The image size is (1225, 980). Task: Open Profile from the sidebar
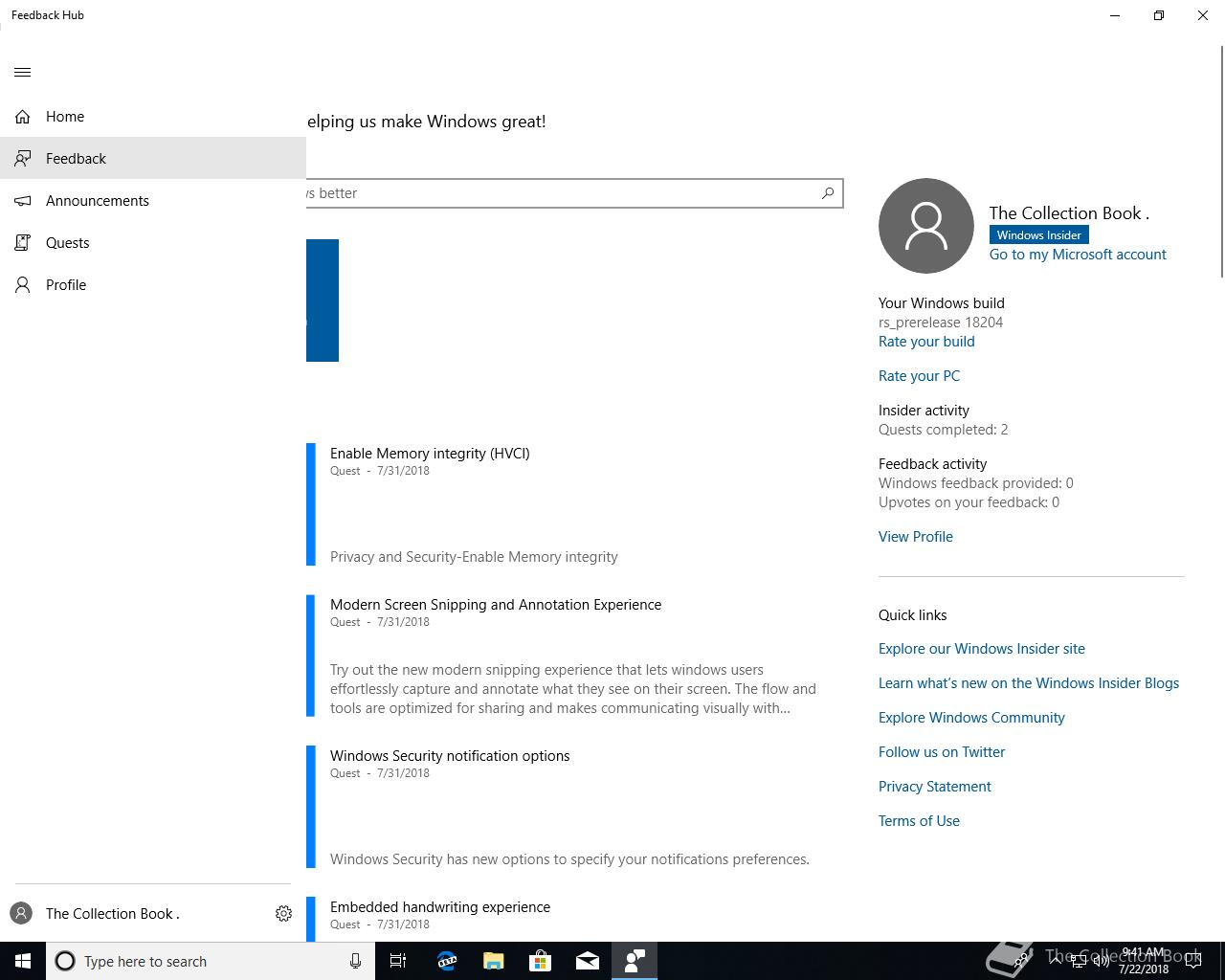(153, 284)
